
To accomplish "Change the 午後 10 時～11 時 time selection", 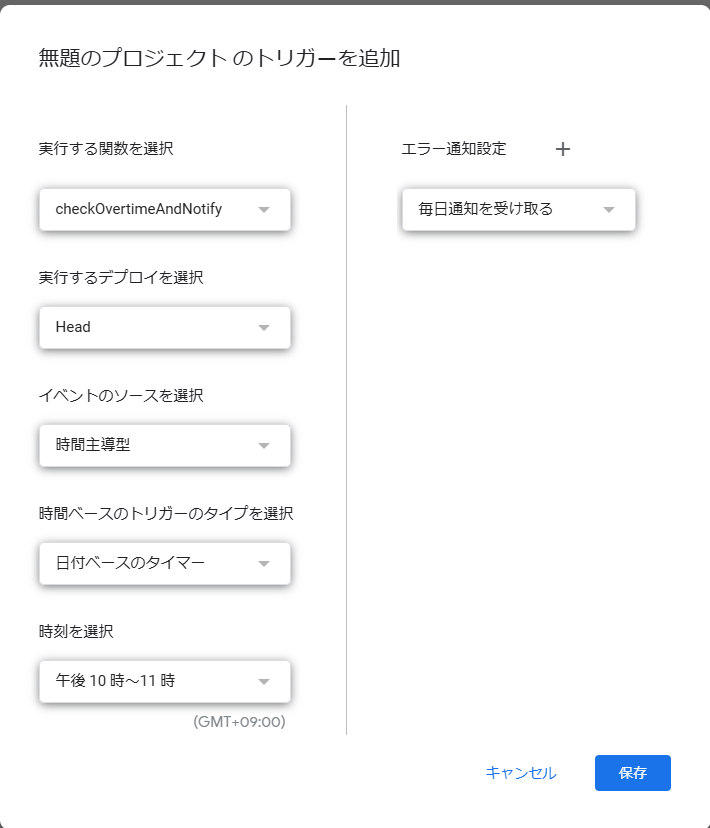I will click(165, 681).
